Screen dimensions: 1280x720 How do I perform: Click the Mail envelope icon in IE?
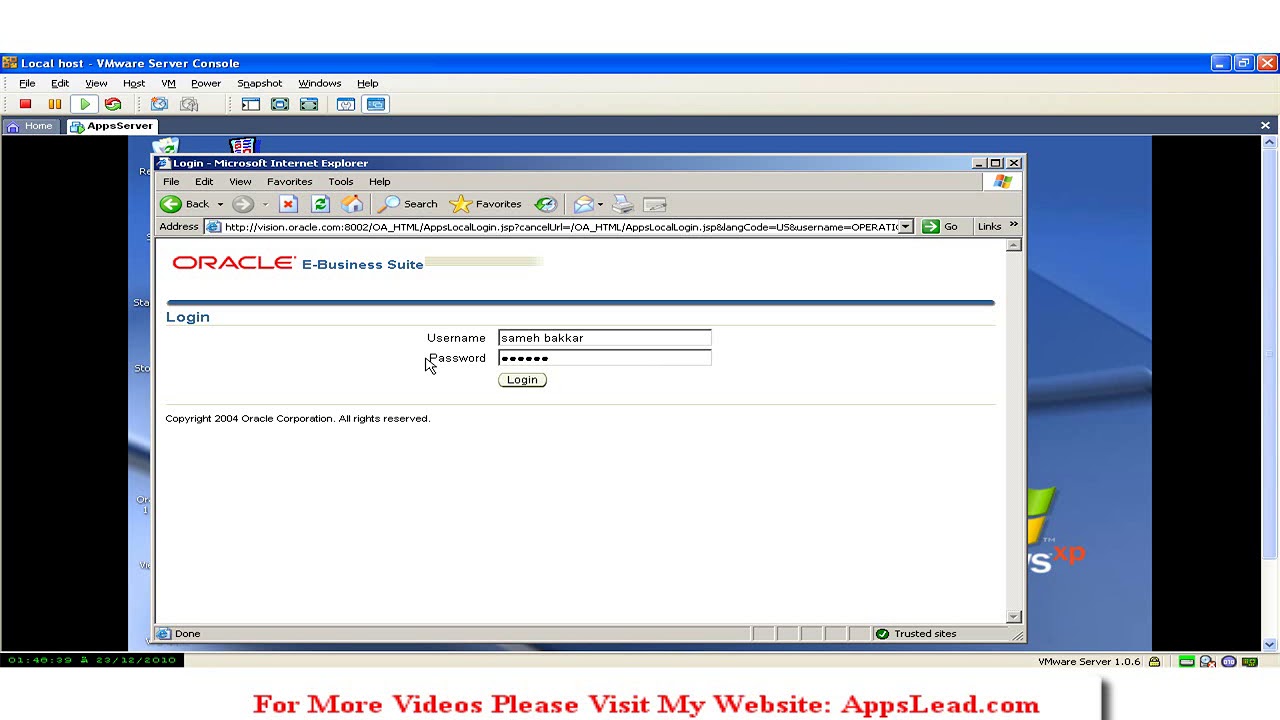tap(583, 204)
